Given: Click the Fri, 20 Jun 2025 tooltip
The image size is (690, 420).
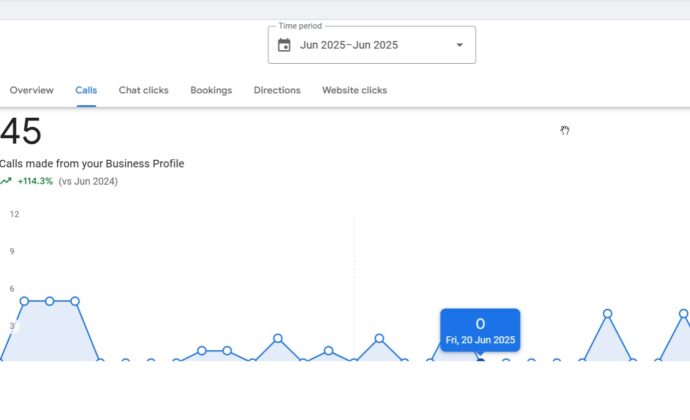Looking at the screenshot, I should point(480,330).
